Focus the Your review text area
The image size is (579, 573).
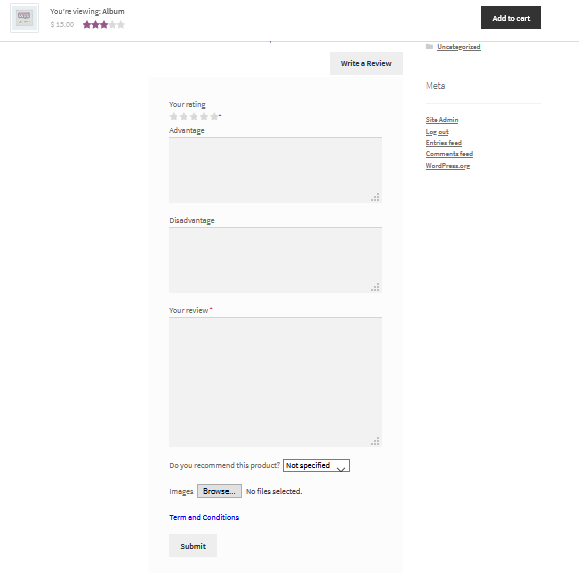(x=275, y=382)
